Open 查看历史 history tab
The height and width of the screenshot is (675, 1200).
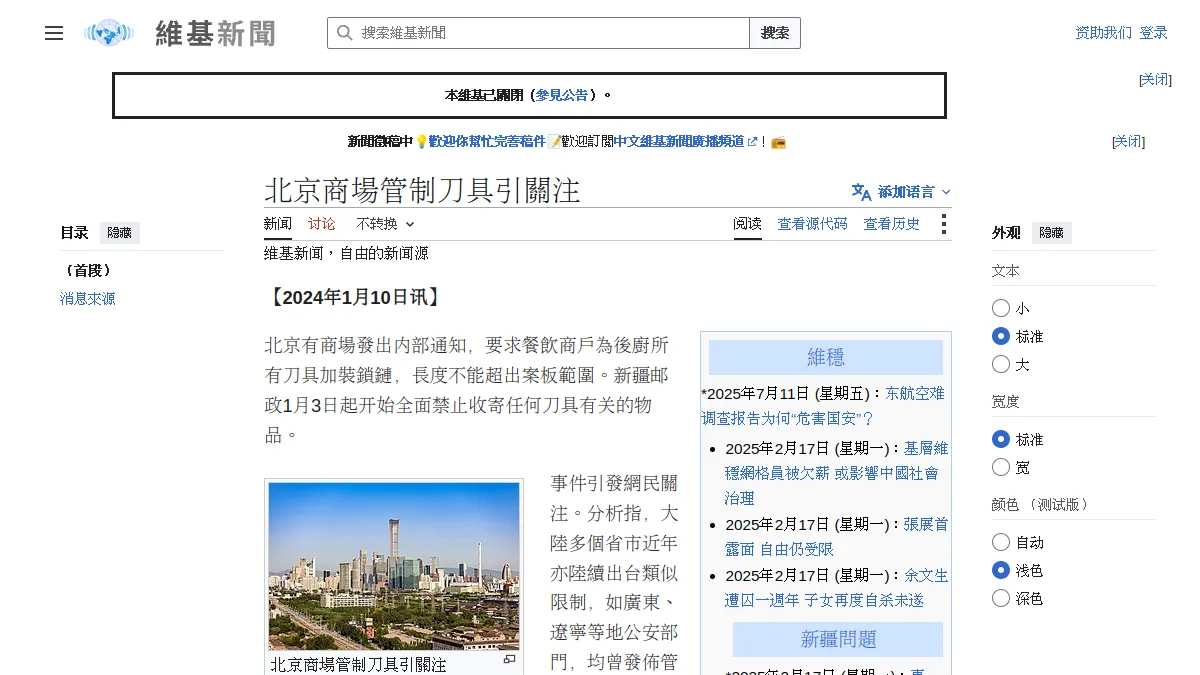click(892, 224)
